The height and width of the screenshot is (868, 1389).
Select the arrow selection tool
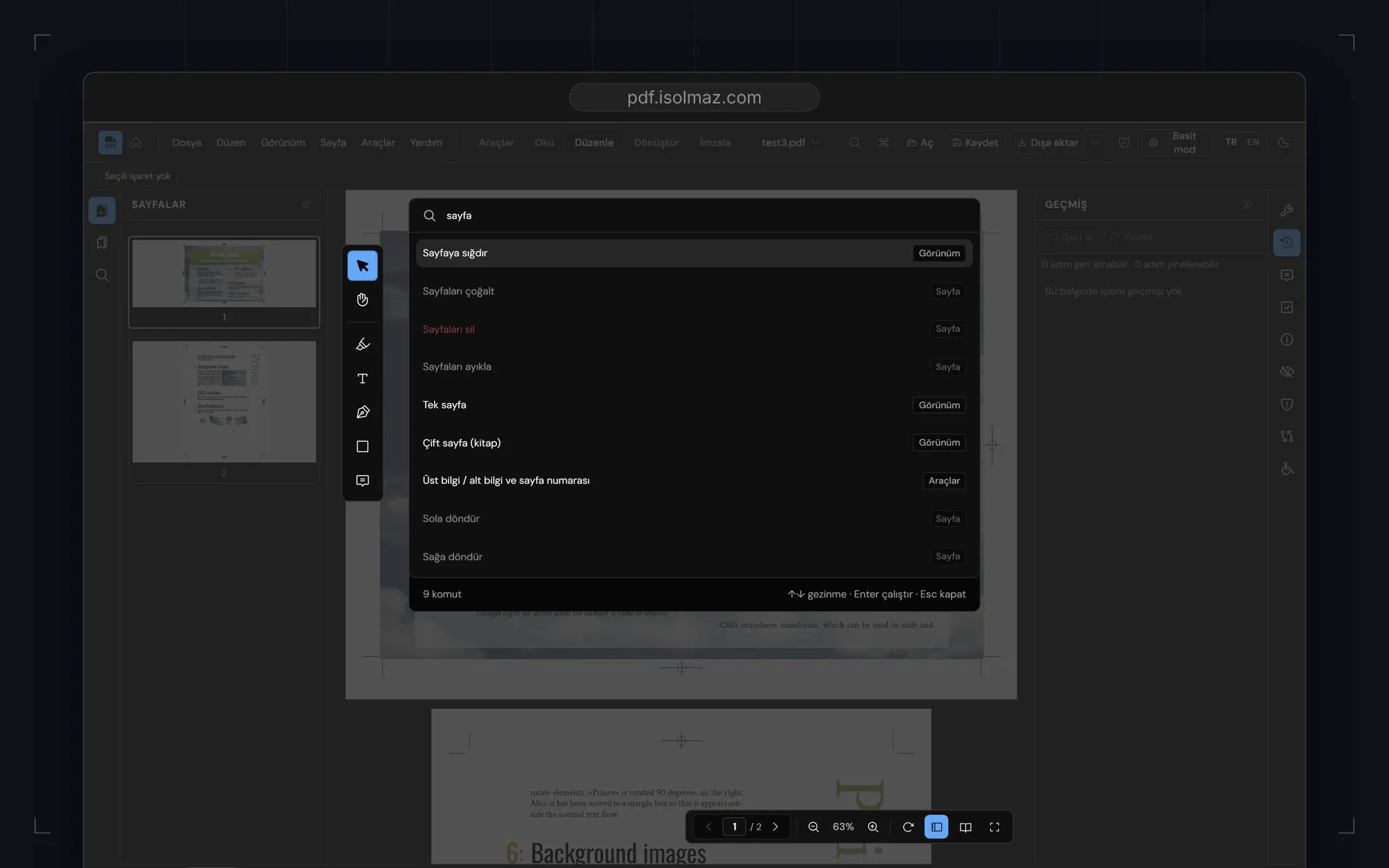[363, 265]
